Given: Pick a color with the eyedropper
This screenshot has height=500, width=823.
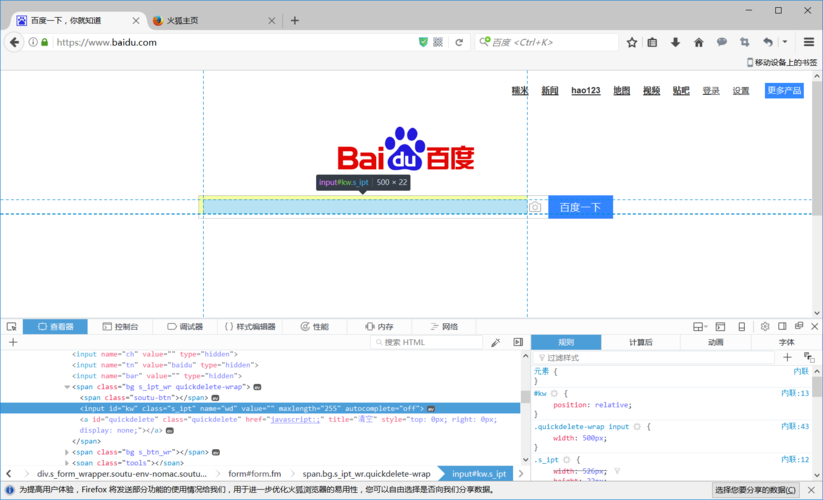Looking at the screenshot, I should [495, 342].
